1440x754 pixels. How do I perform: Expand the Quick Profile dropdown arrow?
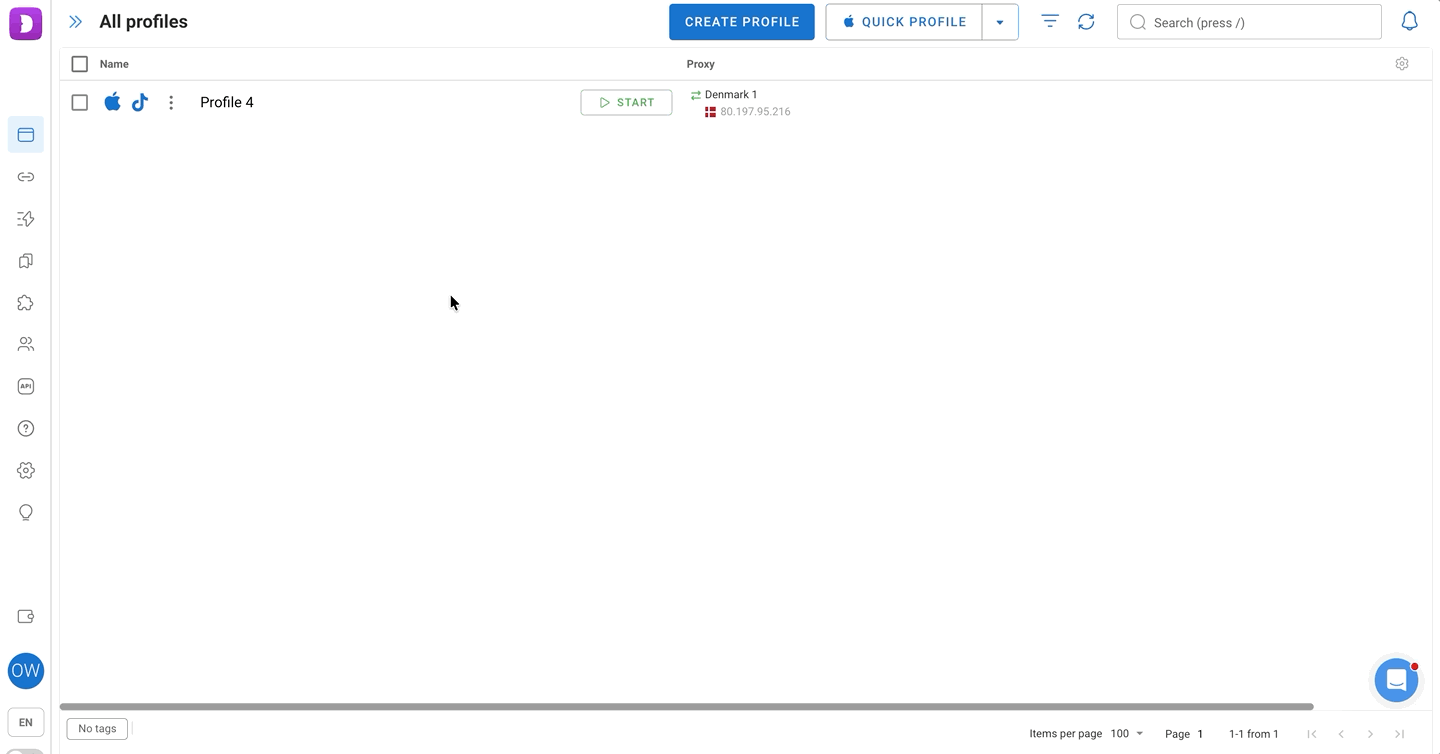[x=1000, y=22]
